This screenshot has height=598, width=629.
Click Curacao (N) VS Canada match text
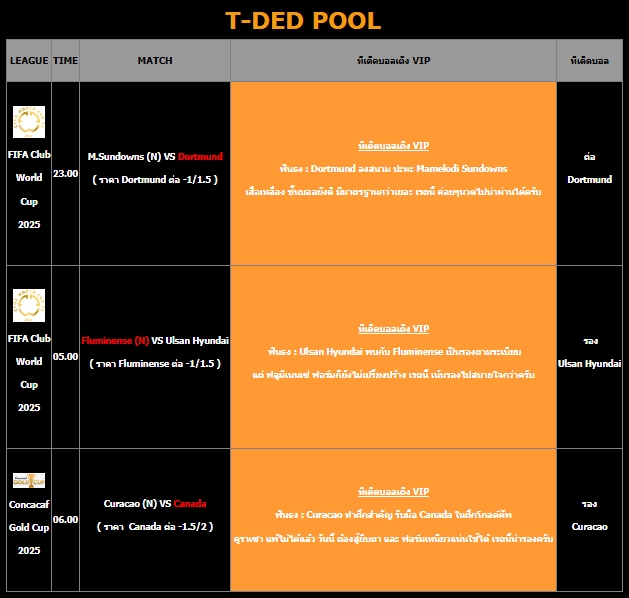pyautogui.click(x=155, y=504)
